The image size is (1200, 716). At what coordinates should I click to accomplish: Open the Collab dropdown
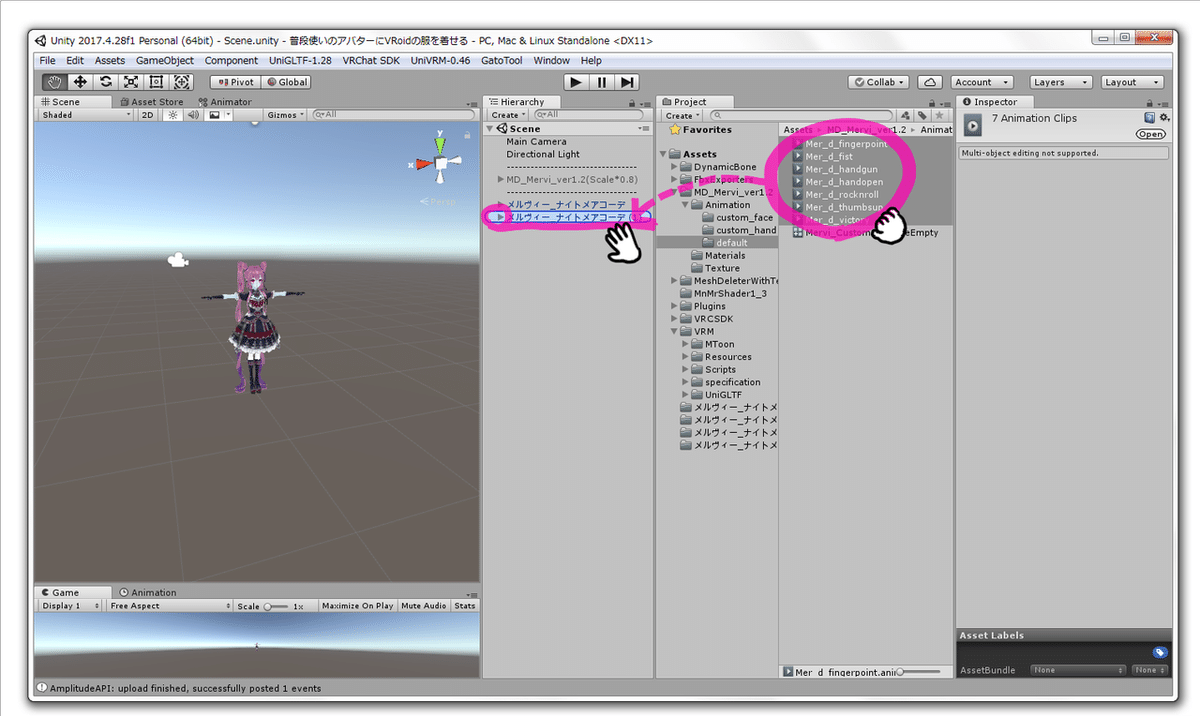[879, 82]
